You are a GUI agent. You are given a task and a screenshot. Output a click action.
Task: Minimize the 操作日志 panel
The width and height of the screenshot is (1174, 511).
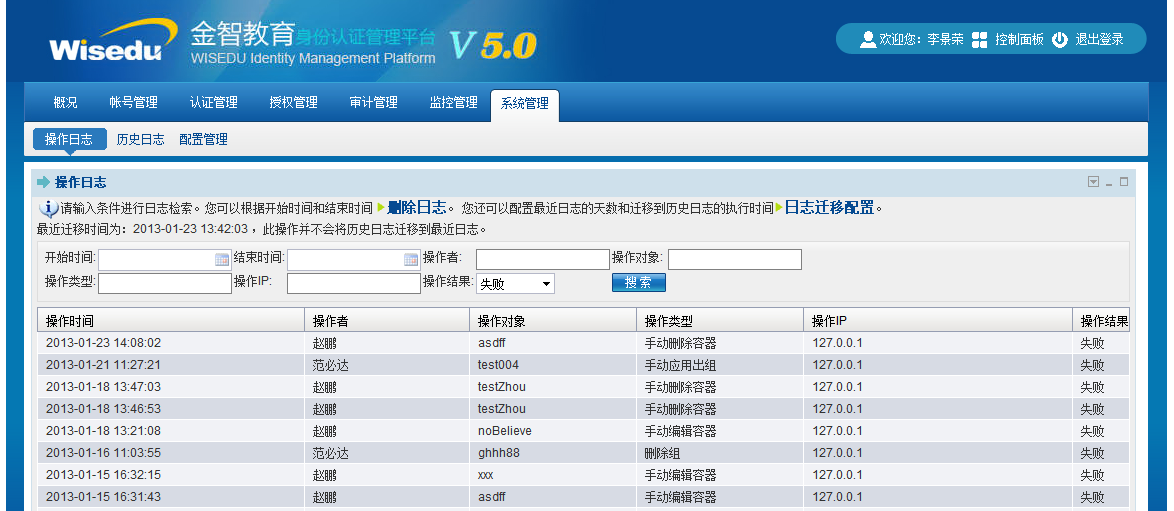click(1109, 183)
